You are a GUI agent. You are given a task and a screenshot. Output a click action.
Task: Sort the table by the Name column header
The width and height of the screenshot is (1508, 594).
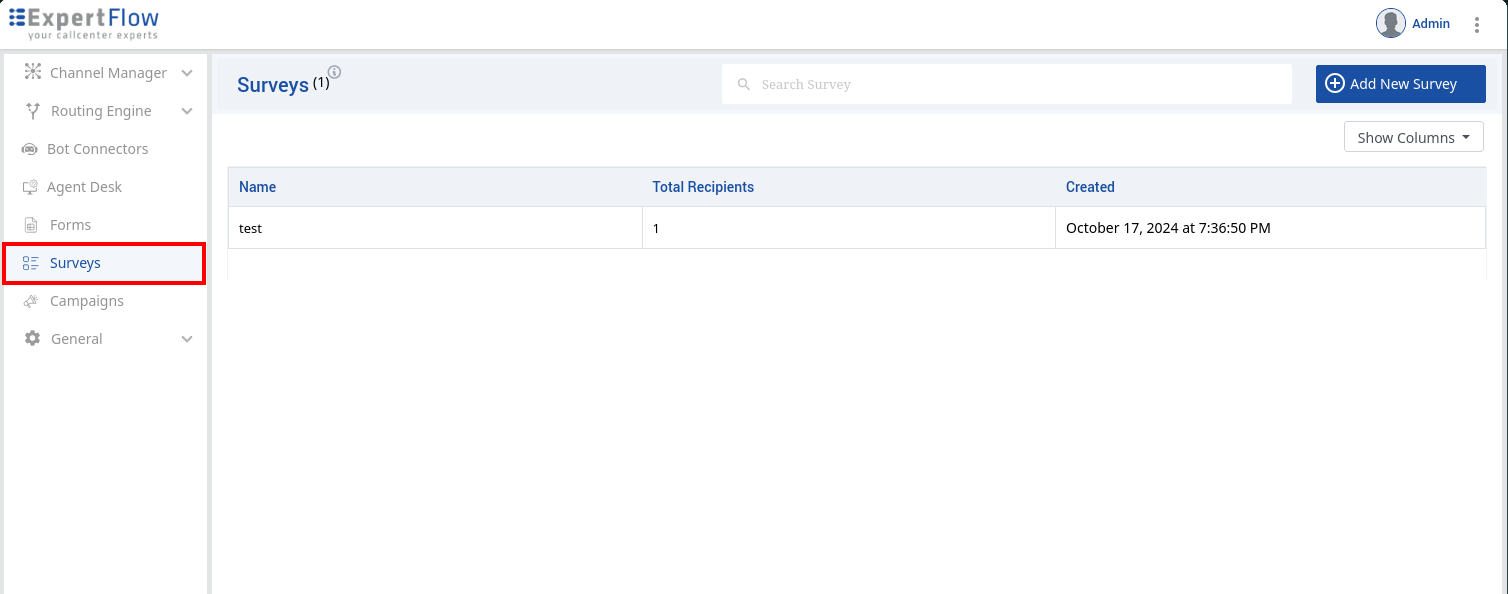pos(257,187)
